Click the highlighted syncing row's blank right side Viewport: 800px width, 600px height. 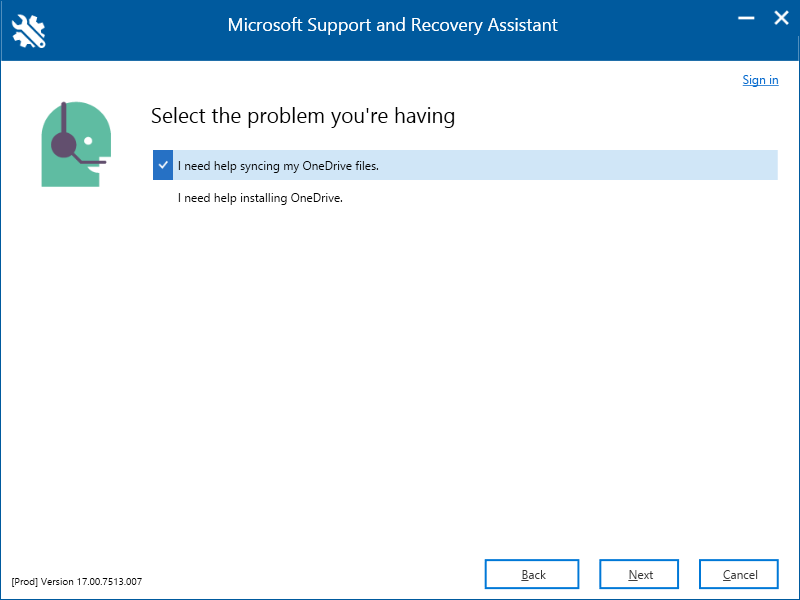tap(578, 165)
